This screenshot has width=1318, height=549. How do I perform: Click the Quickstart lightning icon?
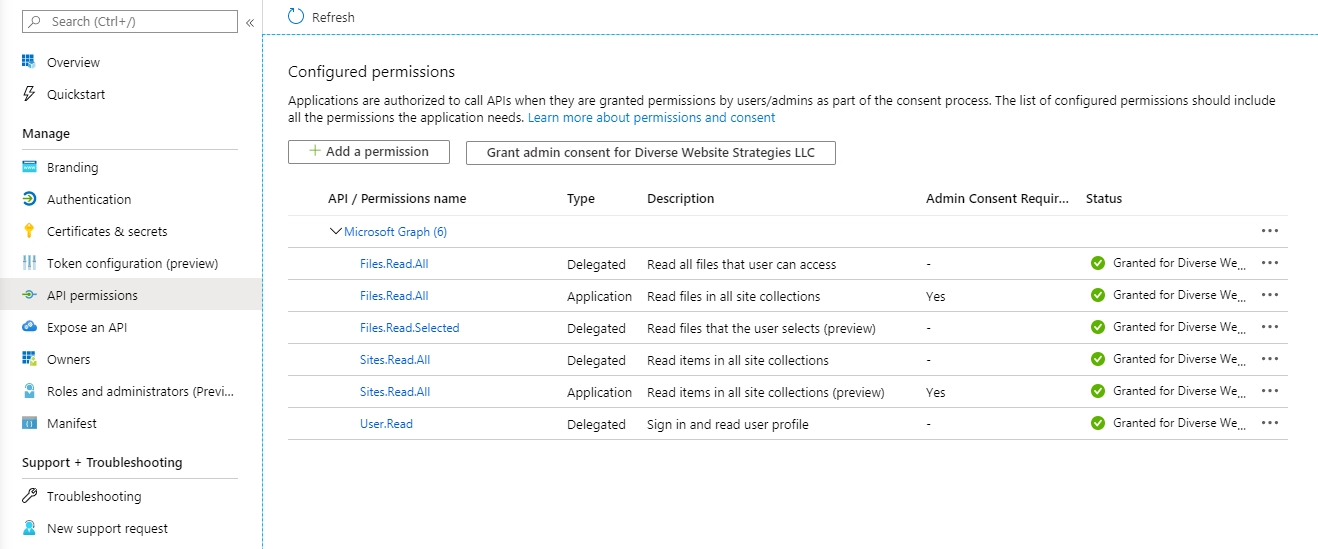29,94
